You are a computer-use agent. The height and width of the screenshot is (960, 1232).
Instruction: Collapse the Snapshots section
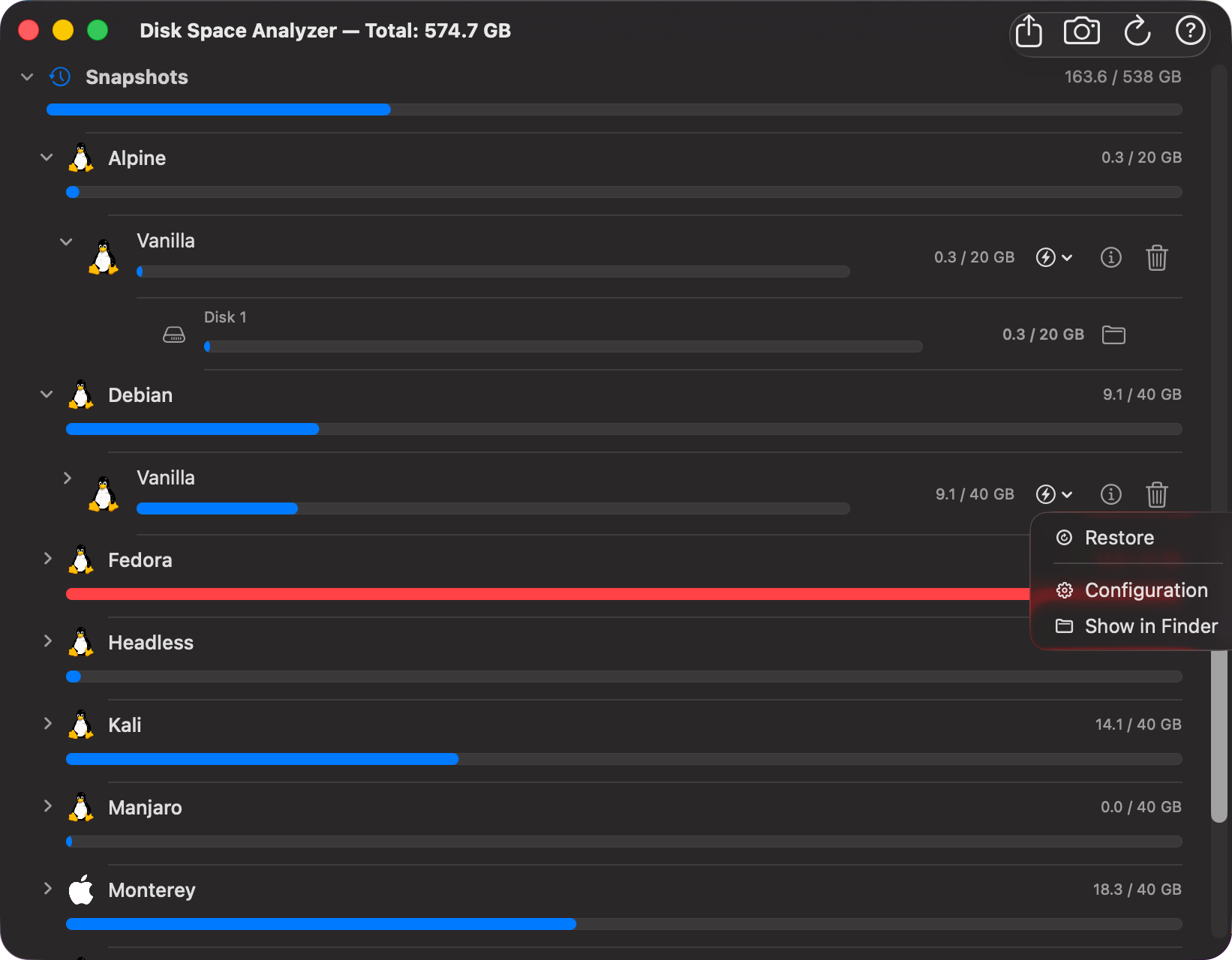point(27,76)
